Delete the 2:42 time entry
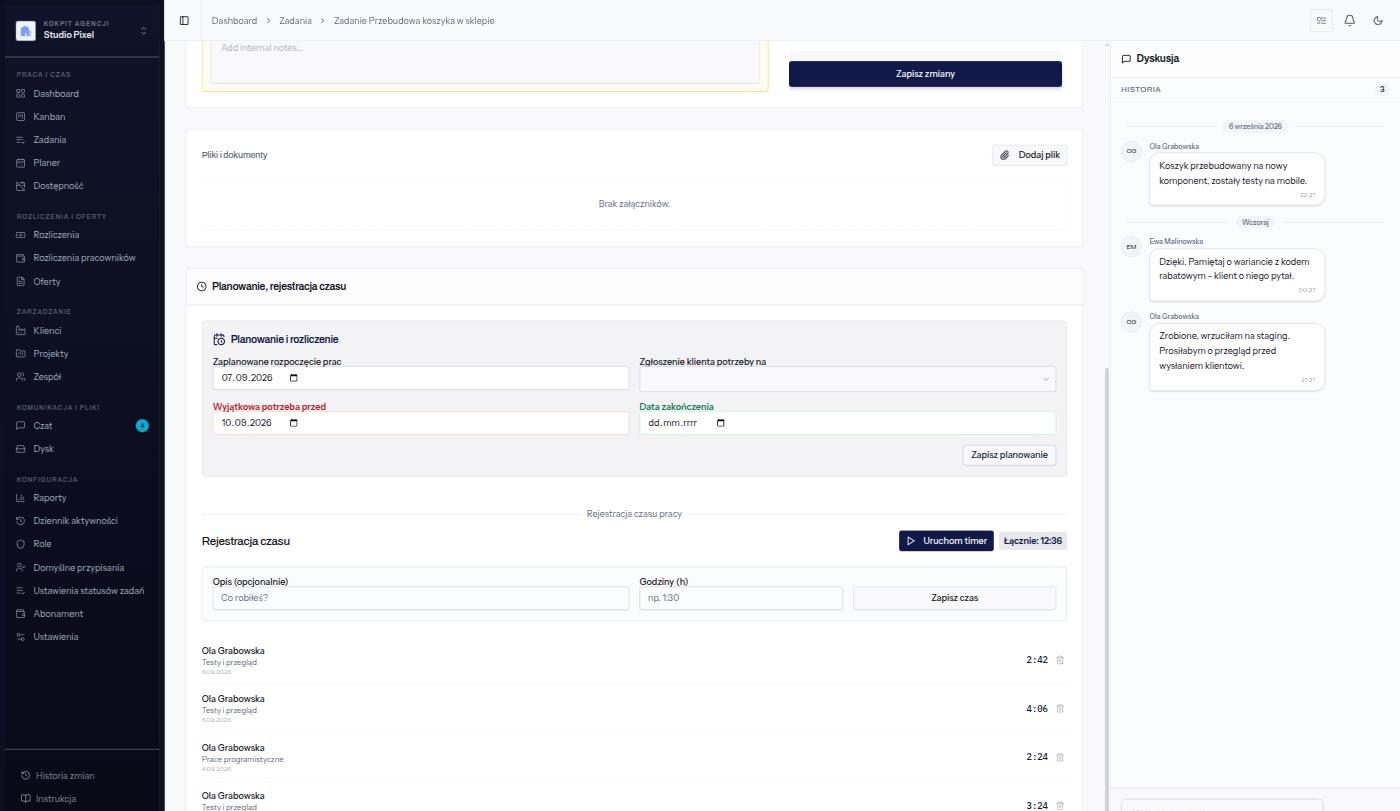Viewport: 1400px width, 811px height. pos(1060,660)
